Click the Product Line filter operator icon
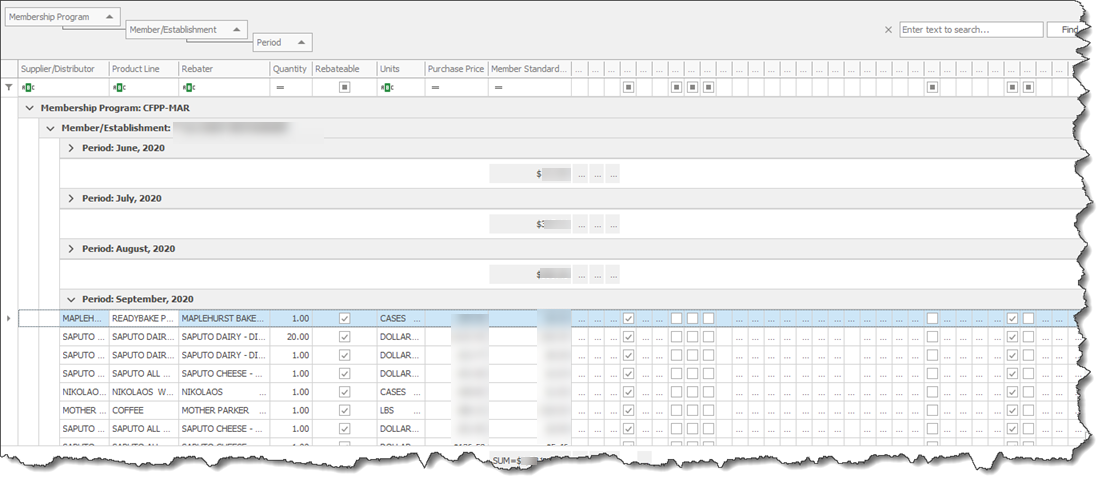The height and width of the screenshot is (487, 1110). (119, 88)
